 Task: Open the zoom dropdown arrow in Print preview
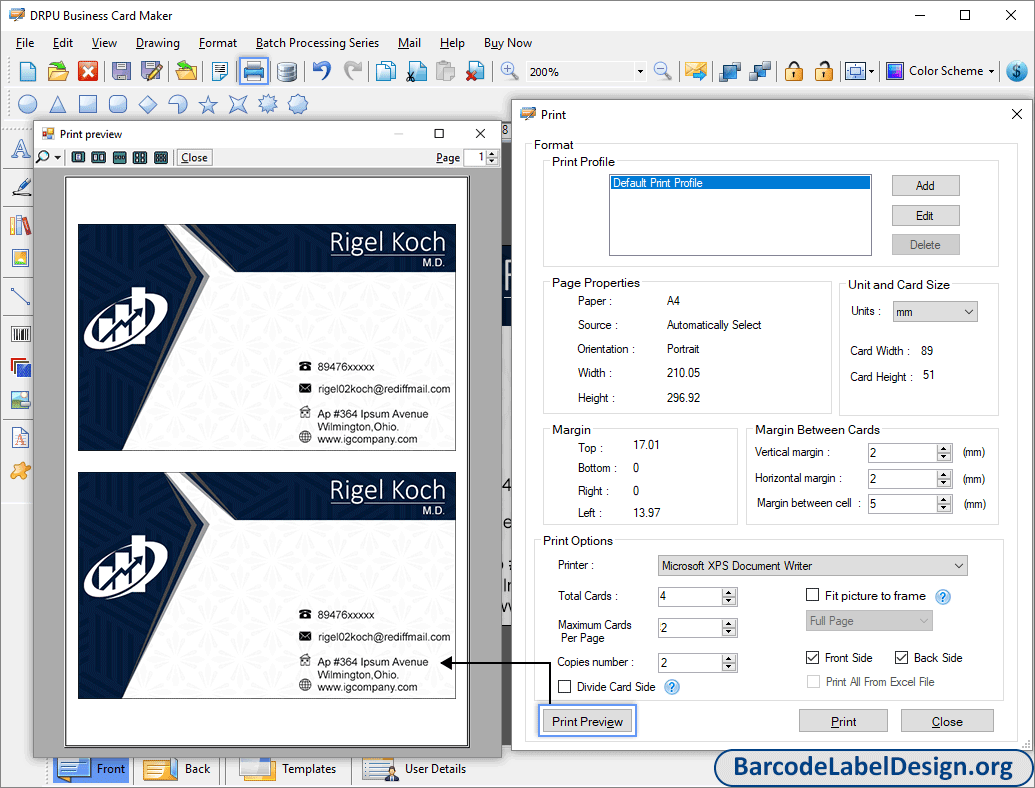(x=58, y=158)
